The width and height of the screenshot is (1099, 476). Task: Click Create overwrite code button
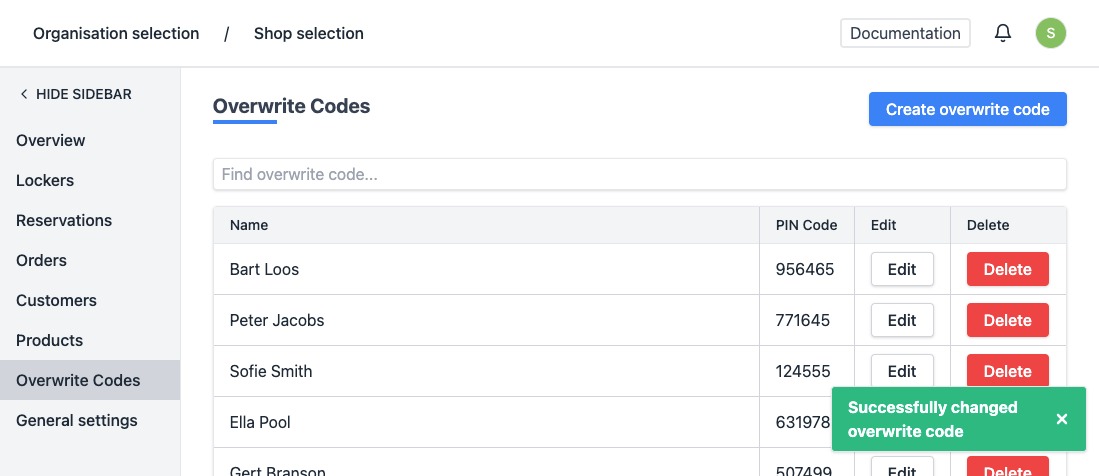coord(967,109)
